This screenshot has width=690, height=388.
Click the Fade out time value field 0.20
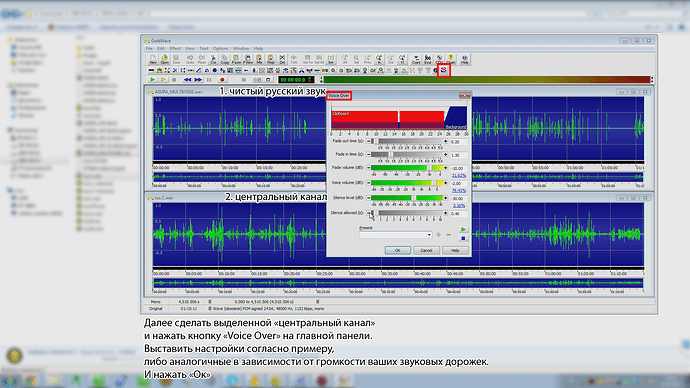pyautogui.click(x=459, y=142)
